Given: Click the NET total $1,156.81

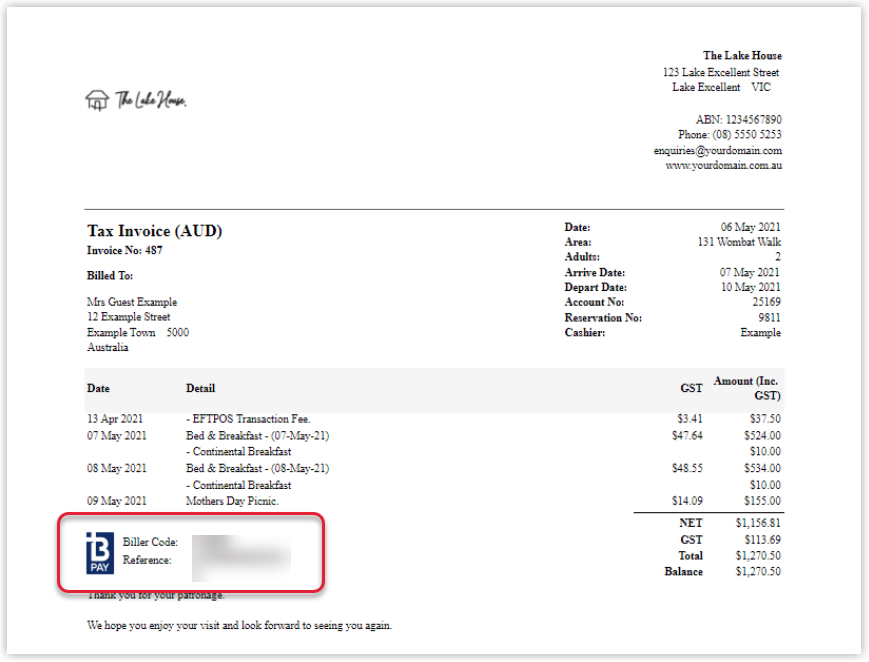Looking at the screenshot, I should tap(758, 523).
